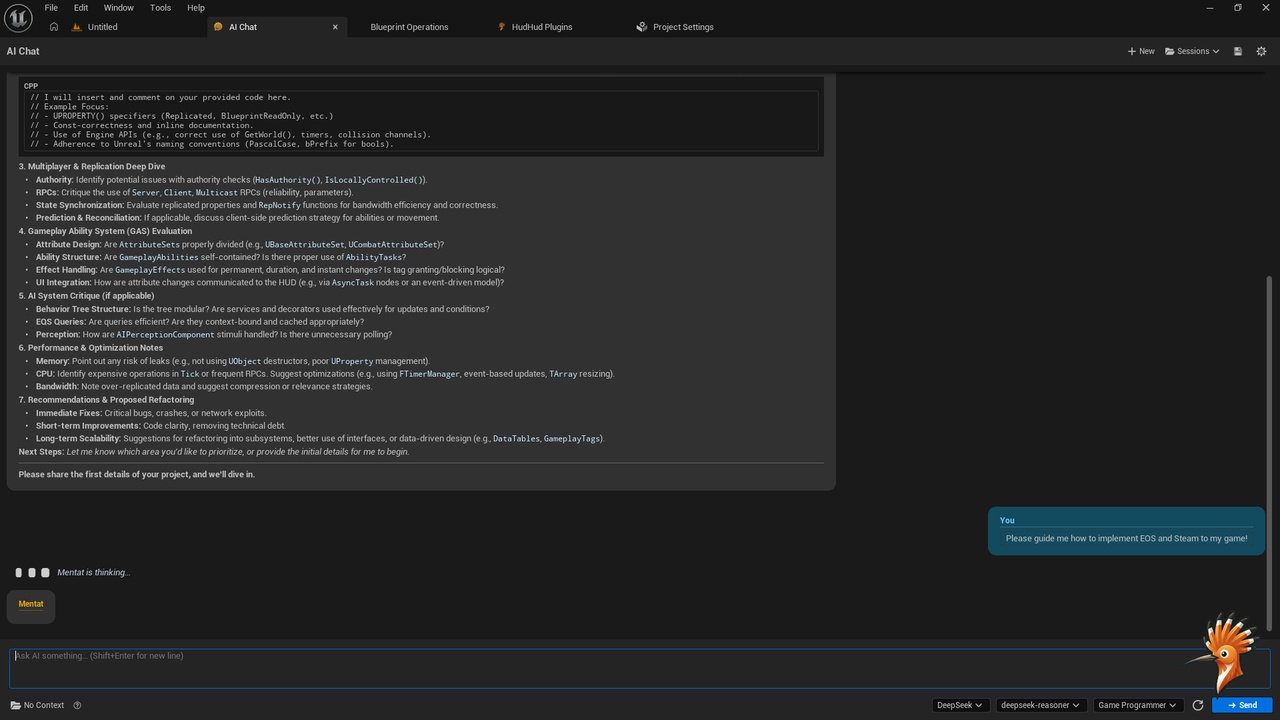This screenshot has width=1280, height=720.
Task: Click the No Context folder button
Action: (37, 705)
